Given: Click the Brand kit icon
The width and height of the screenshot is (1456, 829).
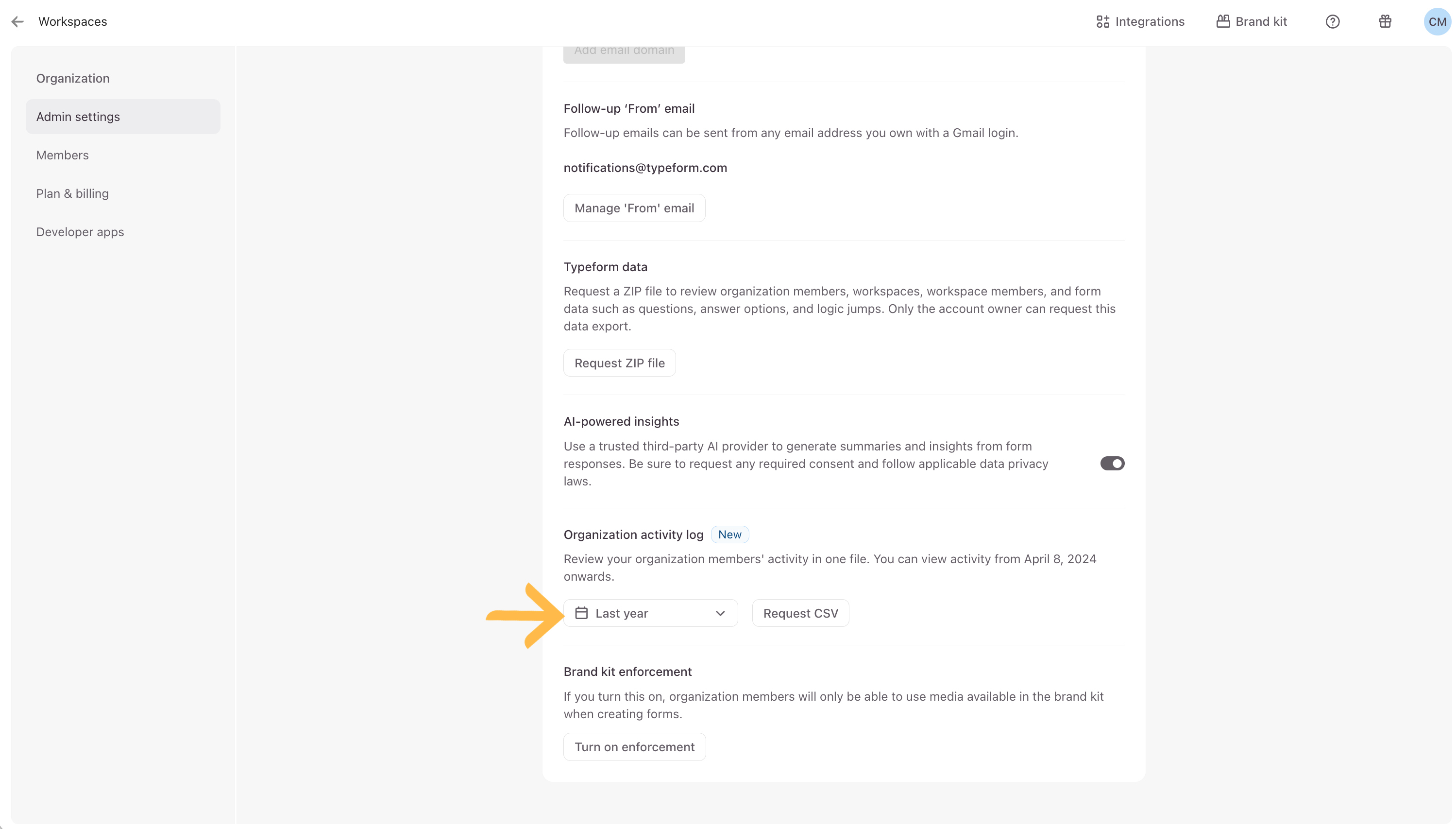Looking at the screenshot, I should tap(1223, 22).
